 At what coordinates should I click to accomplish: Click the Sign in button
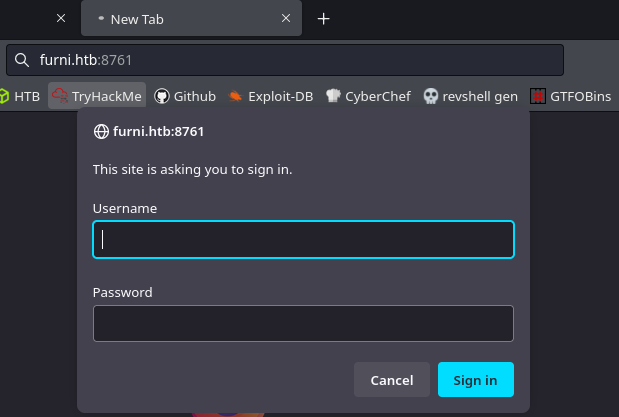point(476,380)
